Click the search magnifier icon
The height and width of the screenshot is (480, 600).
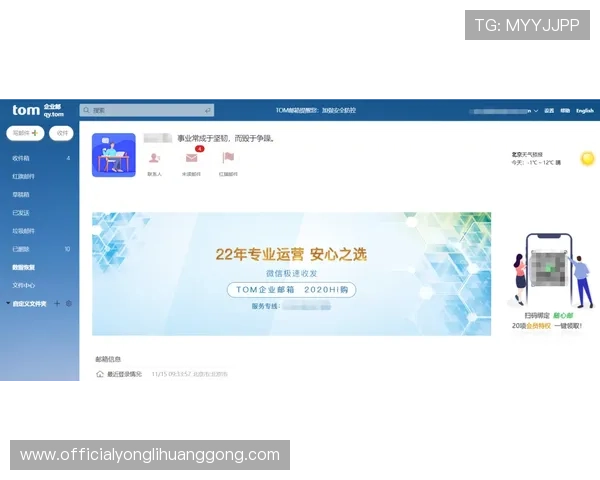pyautogui.click(x=86, y=110)
